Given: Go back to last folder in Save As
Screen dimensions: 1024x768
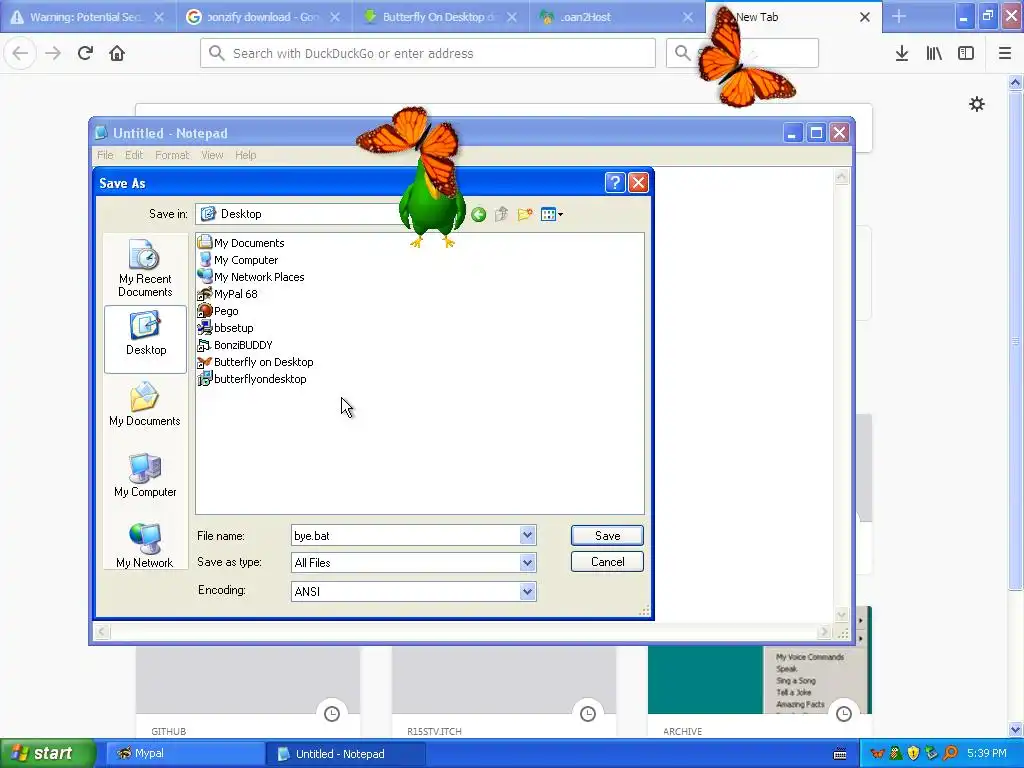Looking at the screenshot, I should pos(479,214).
